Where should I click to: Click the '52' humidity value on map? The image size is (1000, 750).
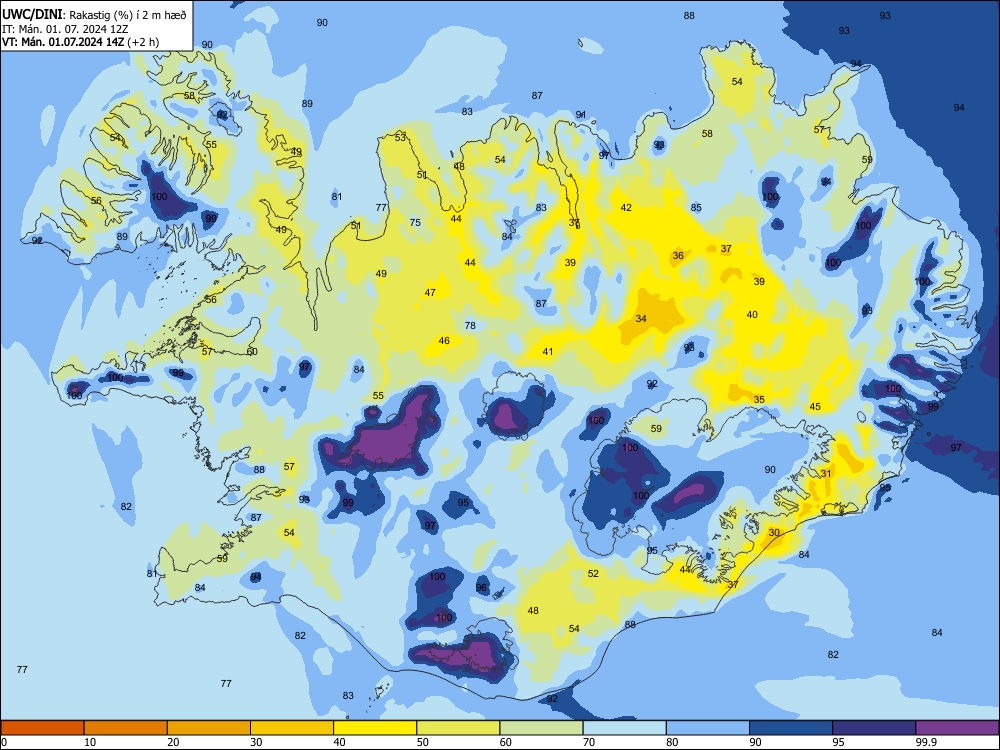(593, 573)
